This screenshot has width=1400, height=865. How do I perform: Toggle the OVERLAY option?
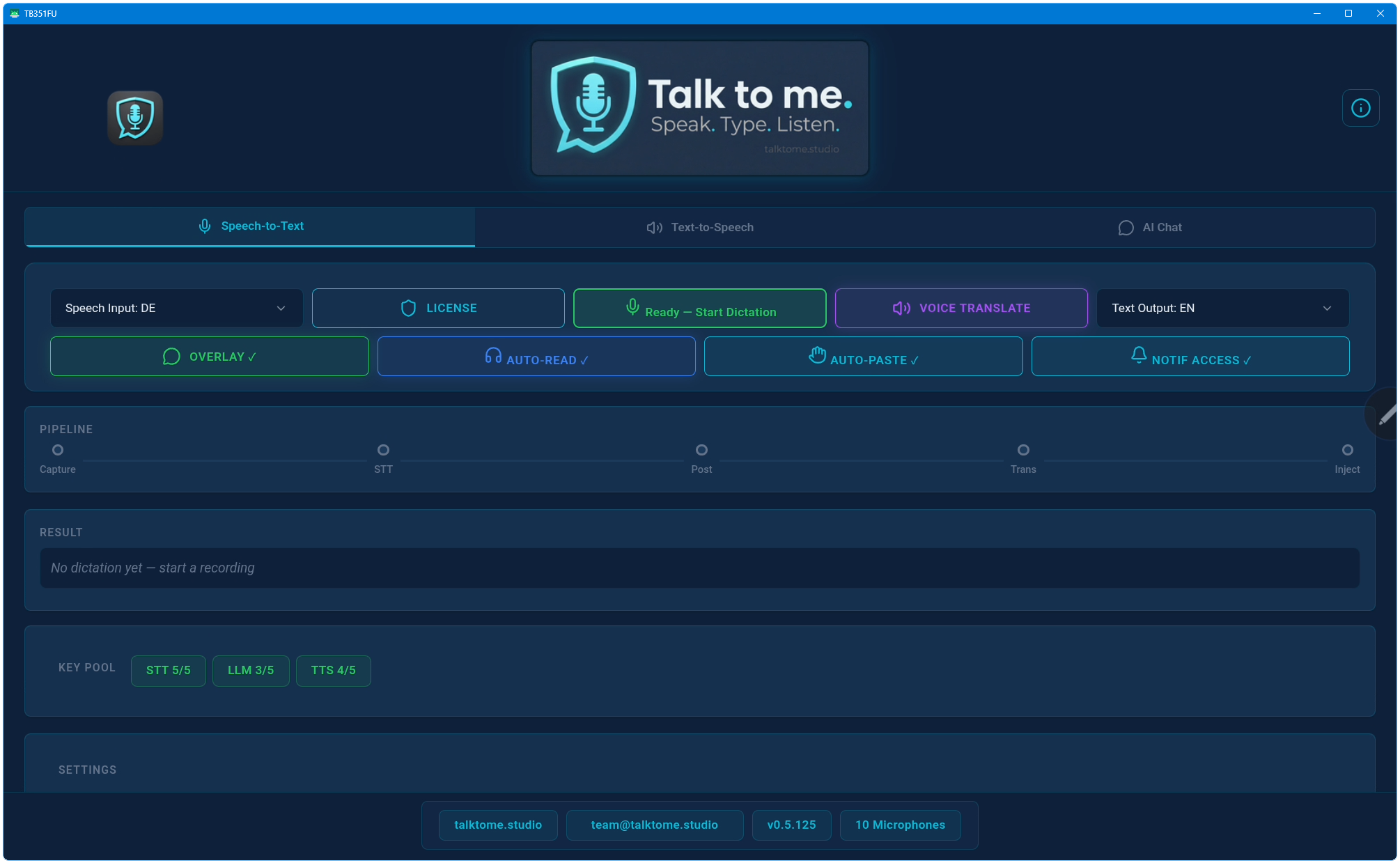pos(210,357)
